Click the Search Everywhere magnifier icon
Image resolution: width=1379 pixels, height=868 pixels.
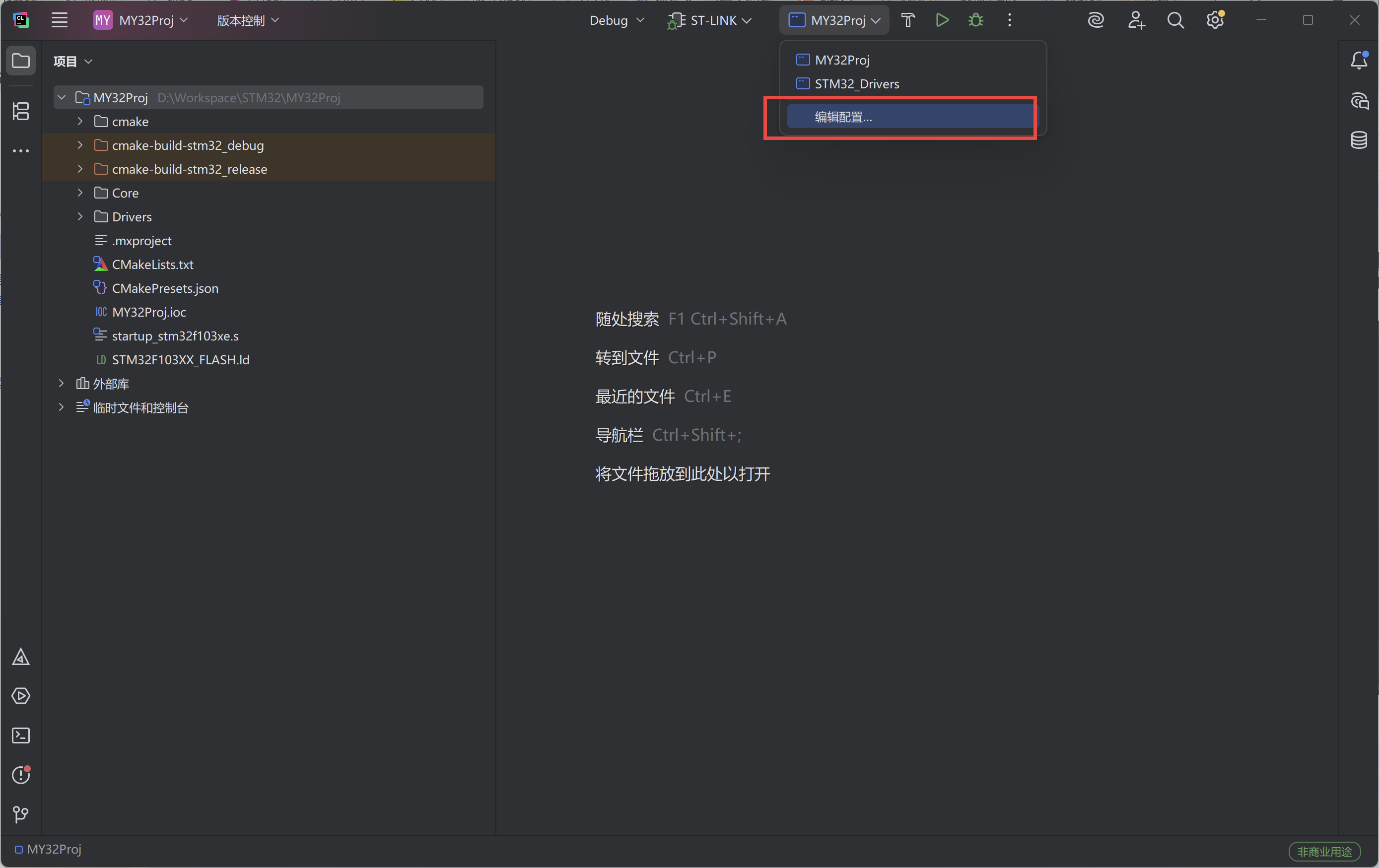click(1175, 21)
